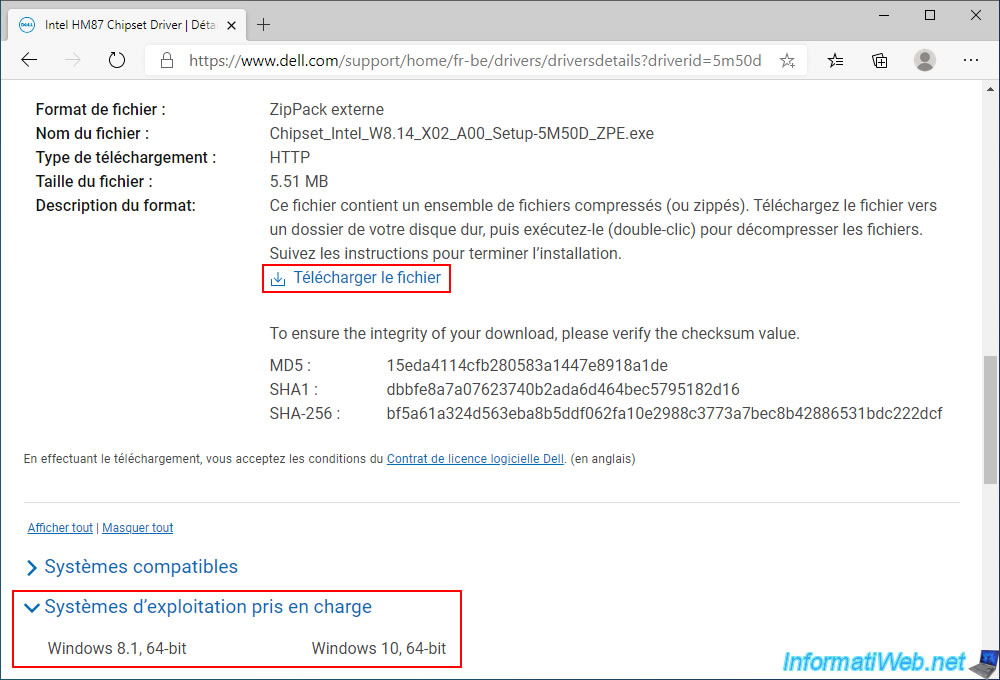
Task: Open a new browser tab
Action: click(264, 24)
